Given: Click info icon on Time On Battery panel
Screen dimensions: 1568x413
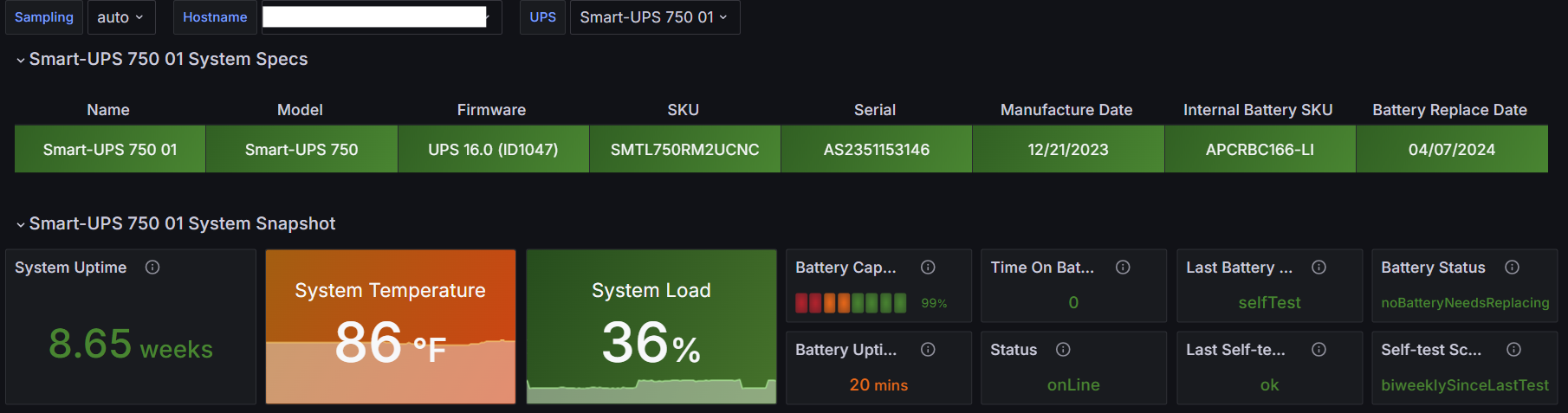Looking at the screenshot, I should tap(1123, 268).
